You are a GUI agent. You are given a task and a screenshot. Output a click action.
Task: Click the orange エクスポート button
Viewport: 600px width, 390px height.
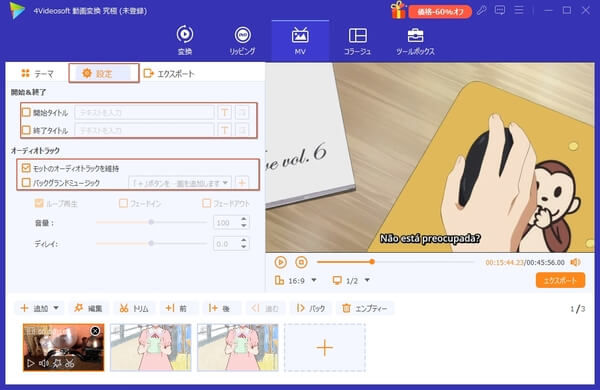560,280
